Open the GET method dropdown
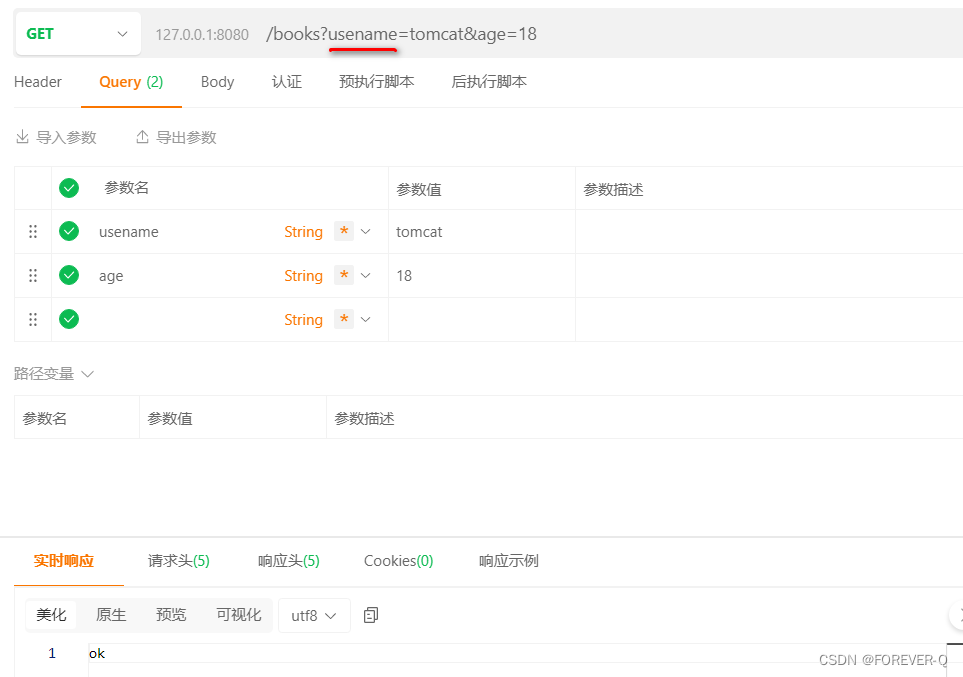The width and height of the screenshot is (963, 677). click(122, 33)
